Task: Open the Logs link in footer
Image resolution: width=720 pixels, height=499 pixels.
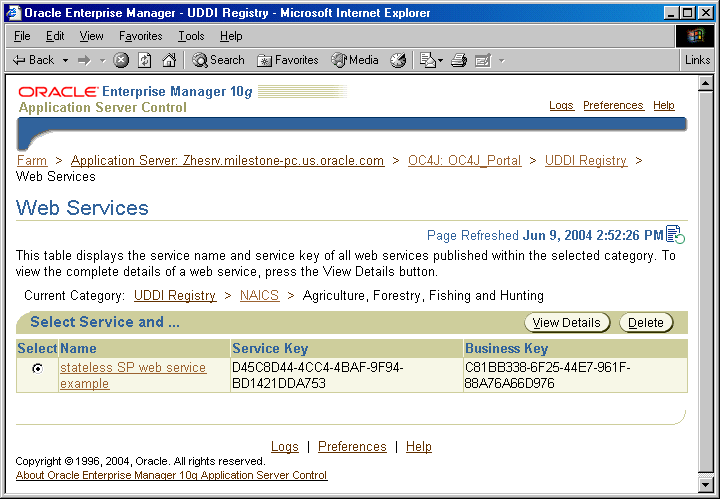Action: (x=285, y=447)
